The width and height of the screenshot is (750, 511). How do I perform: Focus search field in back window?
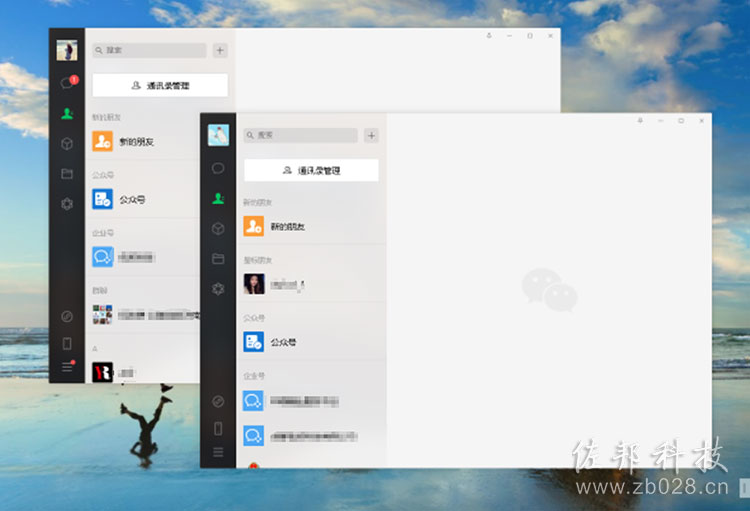(x=149, y=50)
